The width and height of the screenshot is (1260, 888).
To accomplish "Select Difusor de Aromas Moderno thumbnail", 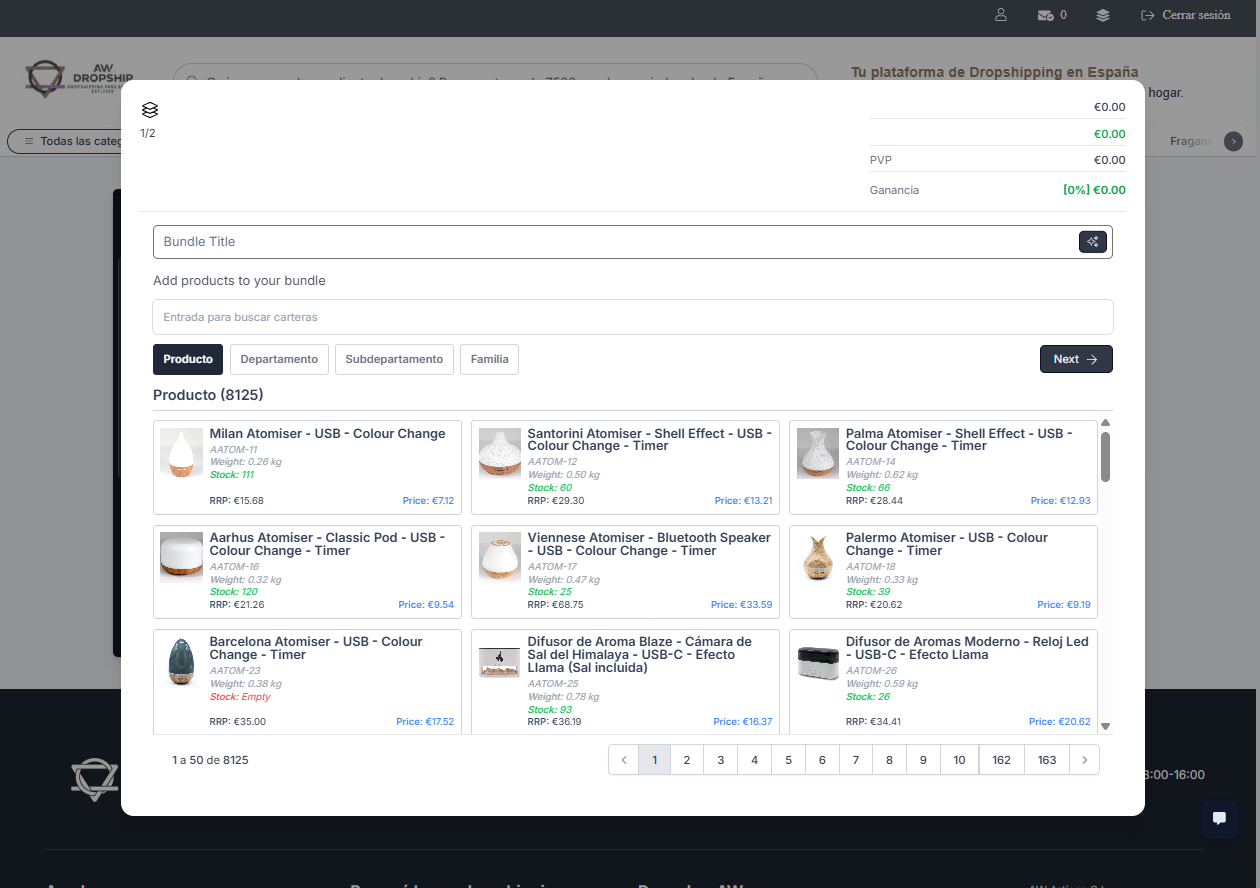I will pos(818,661).
